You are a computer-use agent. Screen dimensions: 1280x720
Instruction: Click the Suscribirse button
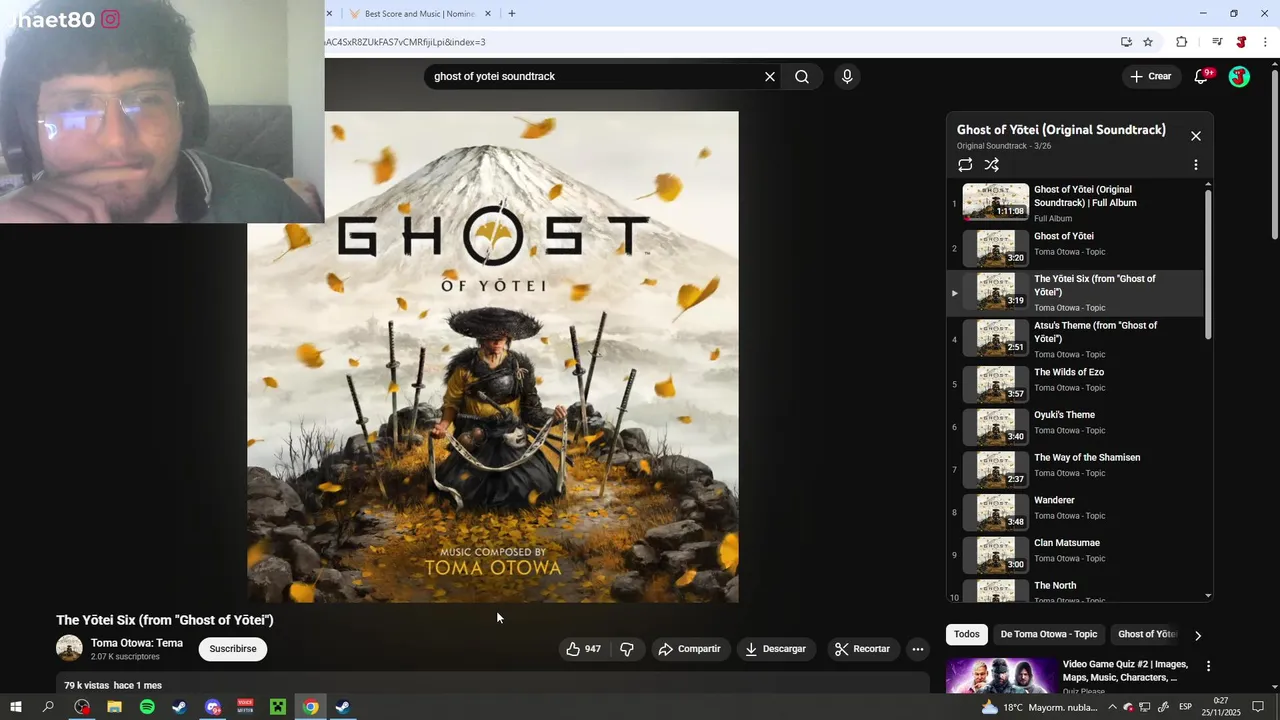[x=233, y=649]
